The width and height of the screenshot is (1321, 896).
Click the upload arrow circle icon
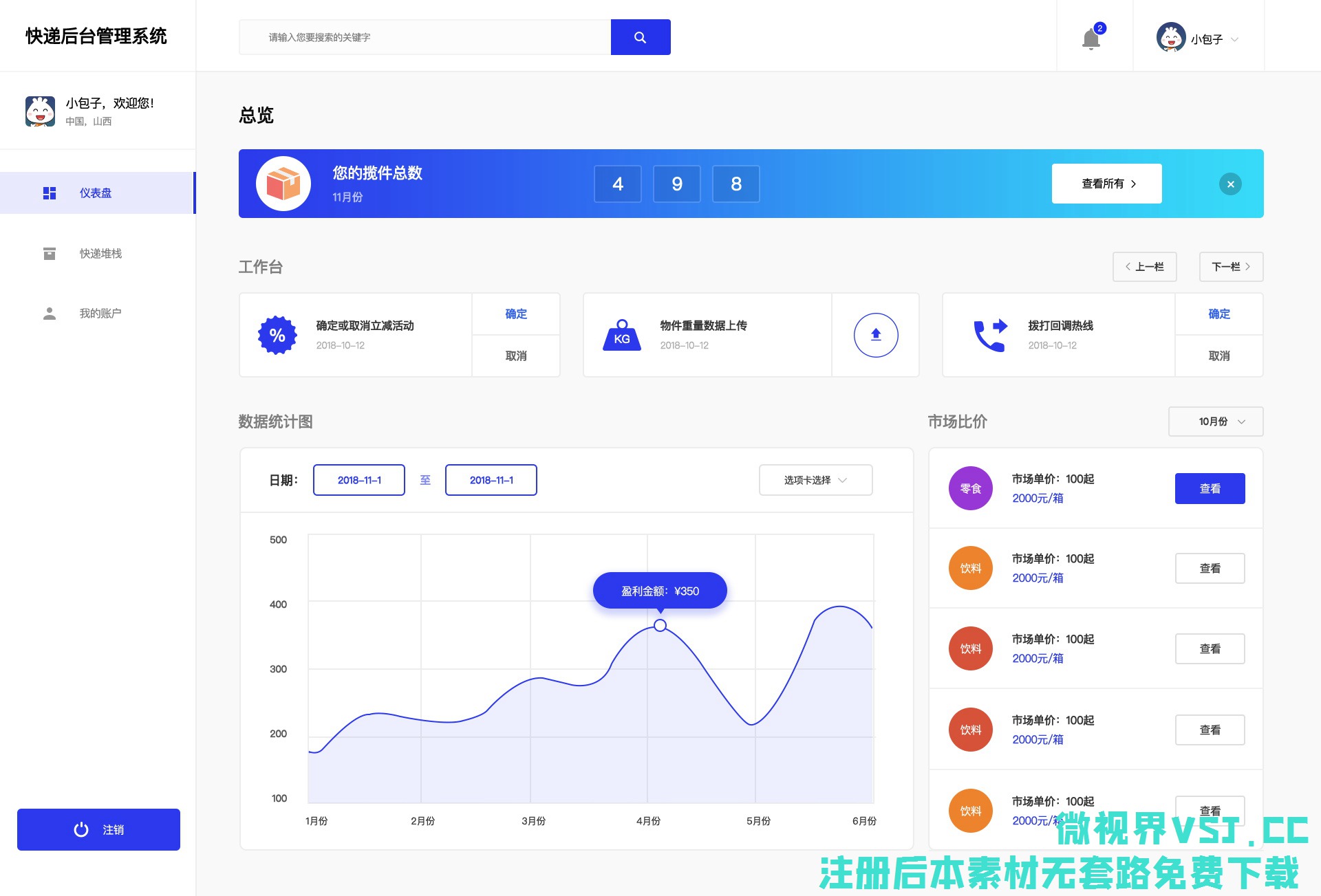875,335
